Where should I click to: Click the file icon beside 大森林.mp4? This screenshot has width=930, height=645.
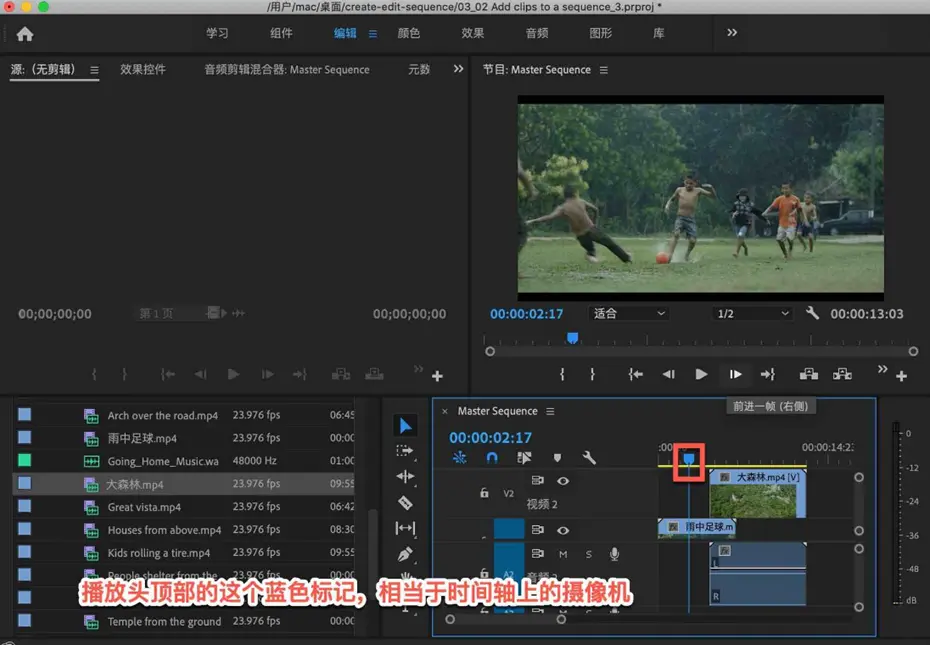tap(91, 484)
